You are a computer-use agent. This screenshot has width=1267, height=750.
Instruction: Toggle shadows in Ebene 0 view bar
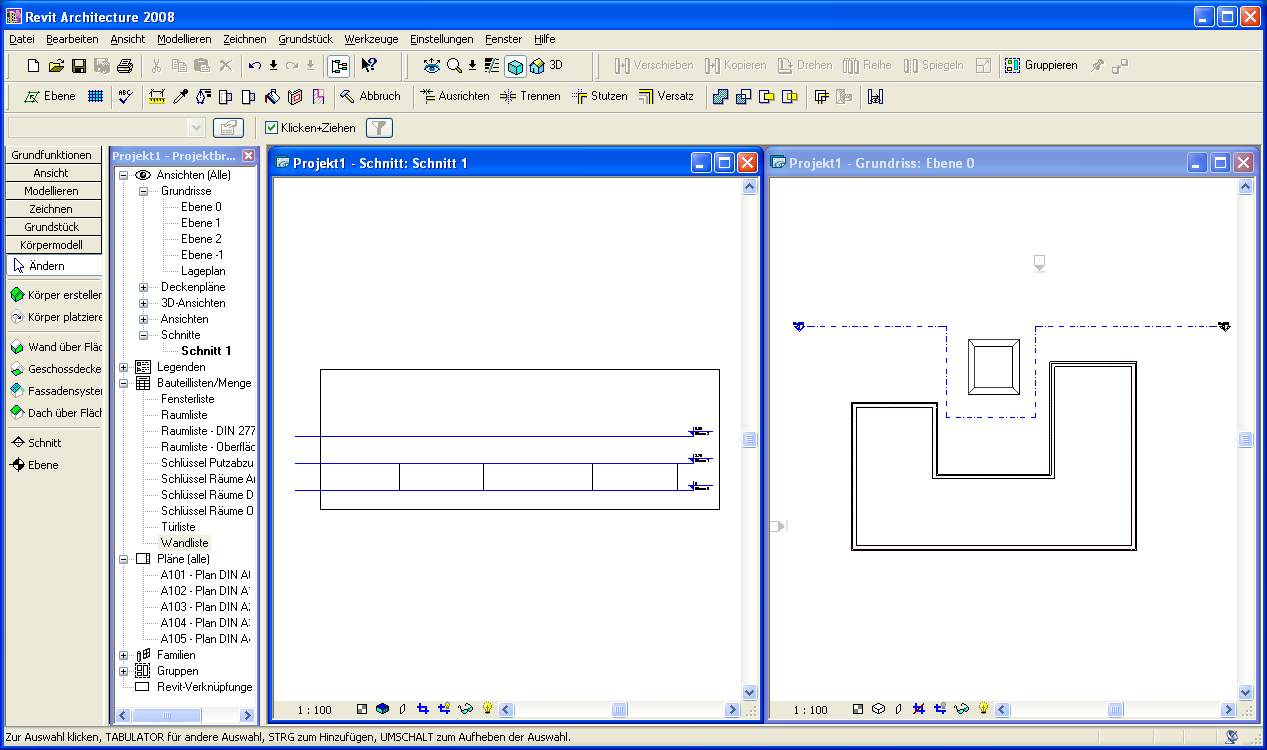898,709
